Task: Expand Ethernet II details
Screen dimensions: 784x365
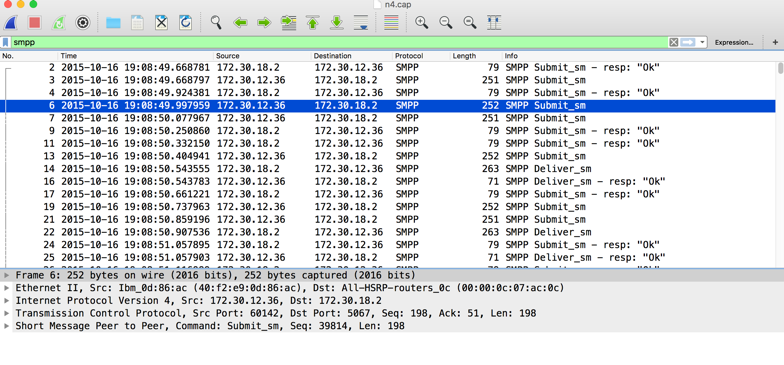Action: (6, 288)
